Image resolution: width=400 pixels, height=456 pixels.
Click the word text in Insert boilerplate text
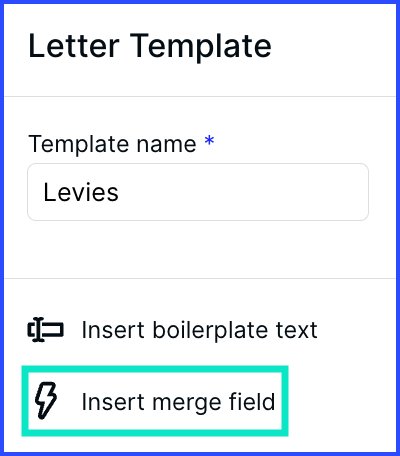pyautogui.click(x=296, y=330)
